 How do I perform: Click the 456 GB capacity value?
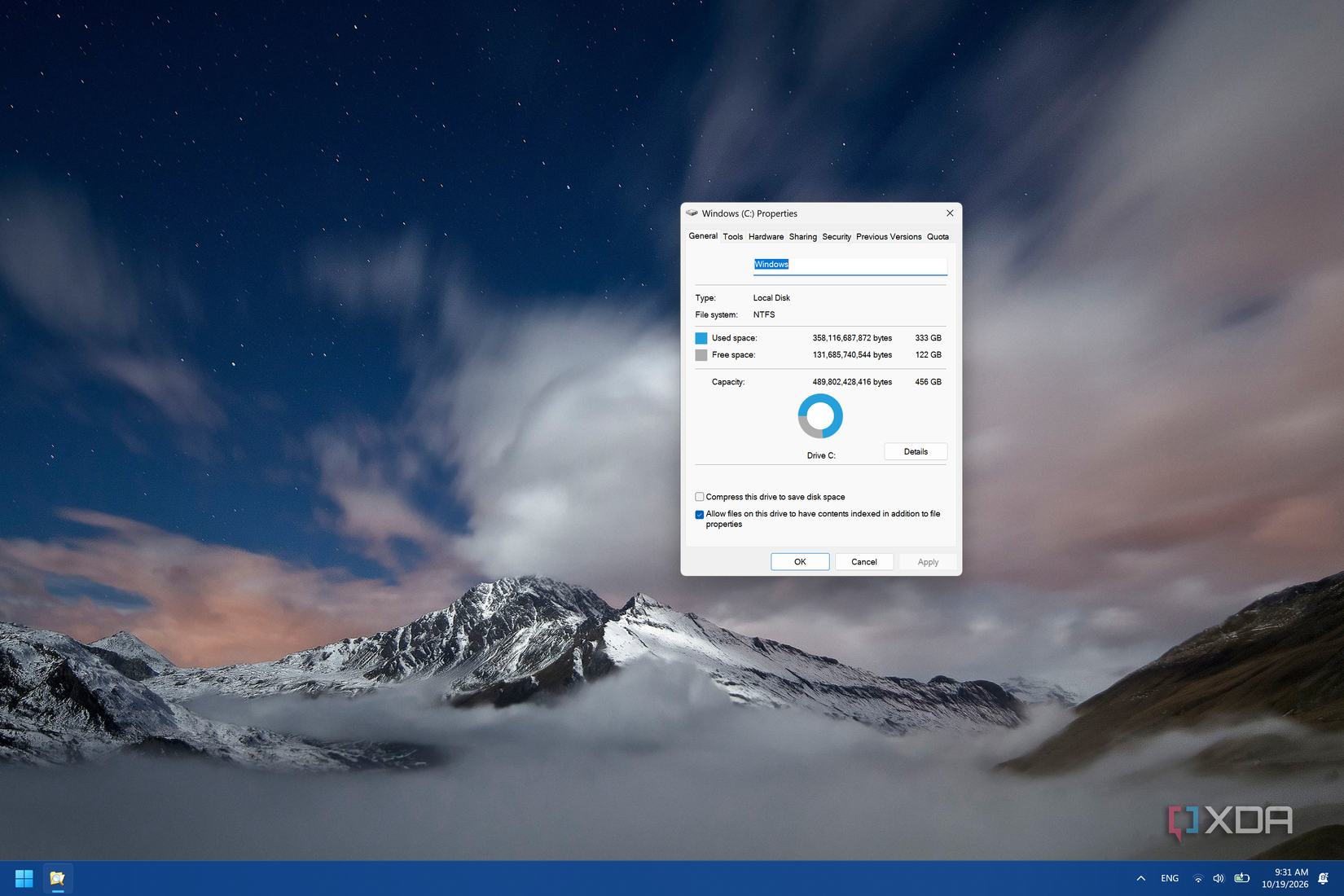928,382
